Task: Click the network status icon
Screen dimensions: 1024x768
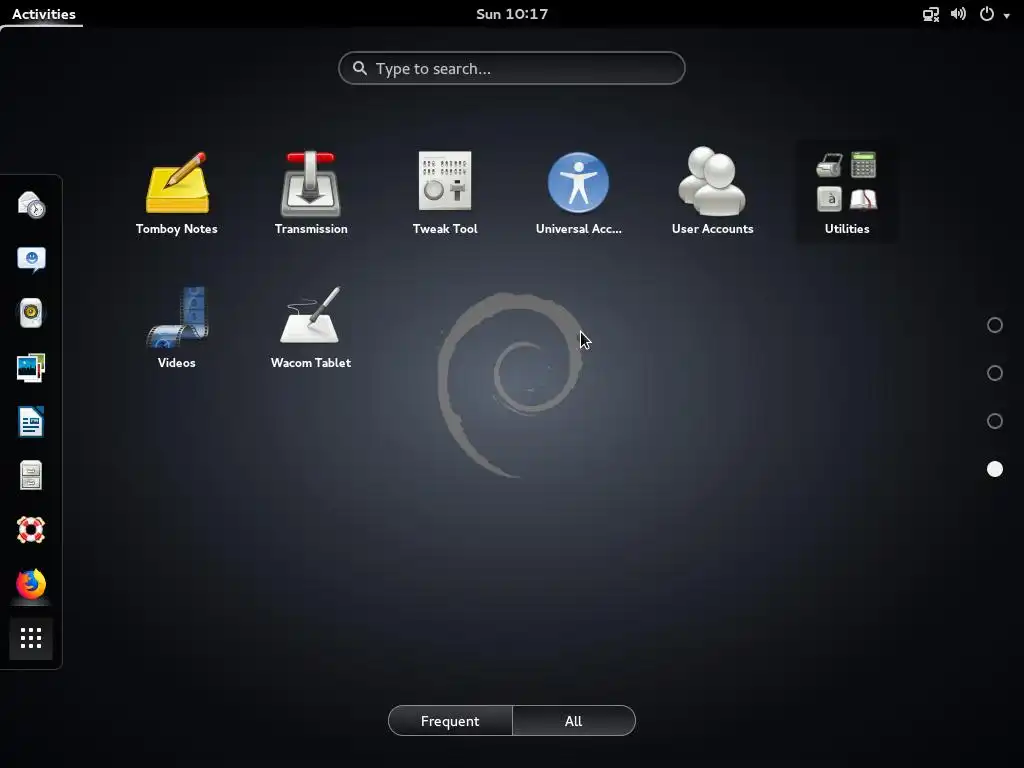Action: (931, 14)
